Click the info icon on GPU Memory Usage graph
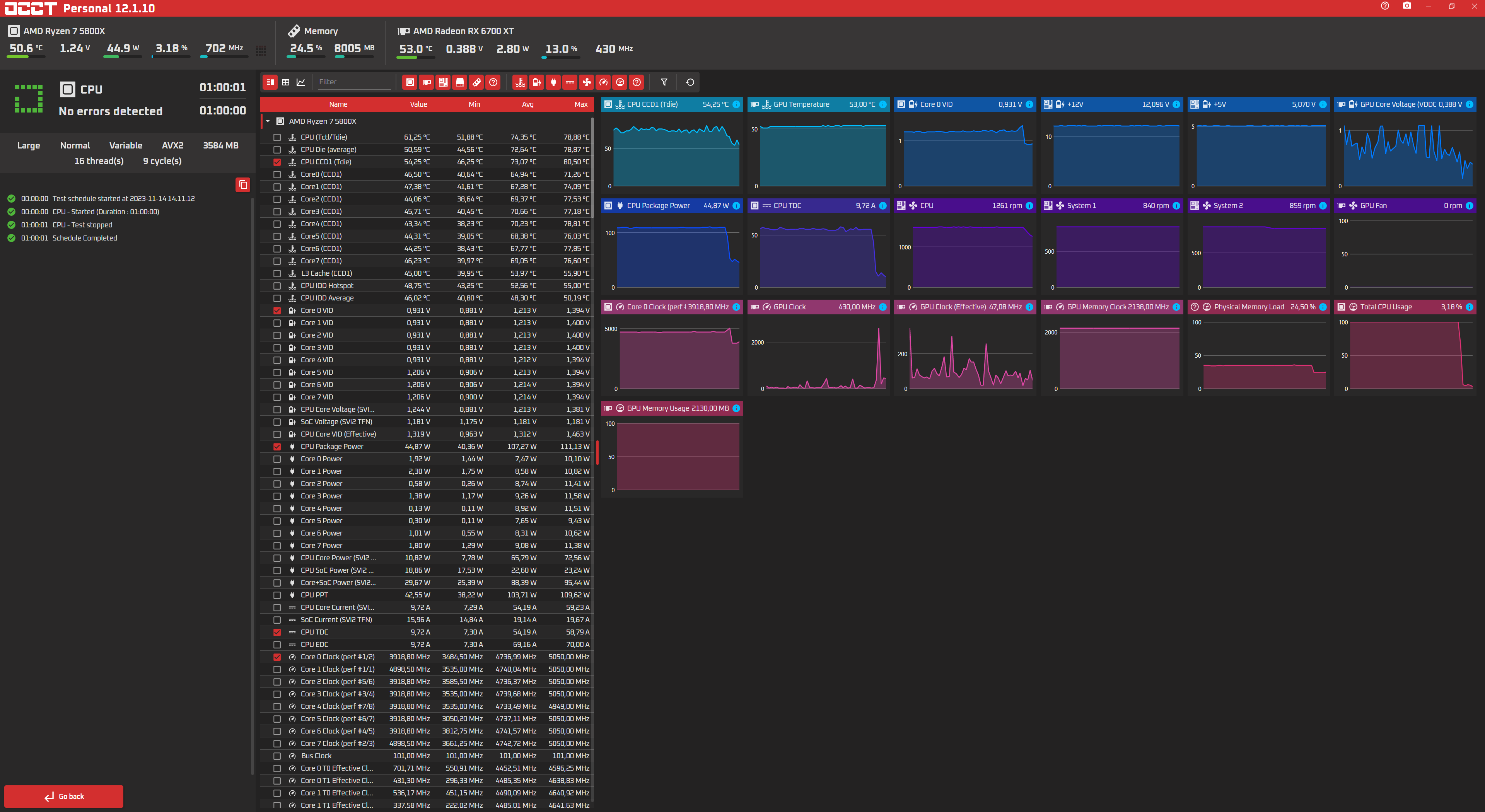1485x812 pixels. [x=736, y=409]
